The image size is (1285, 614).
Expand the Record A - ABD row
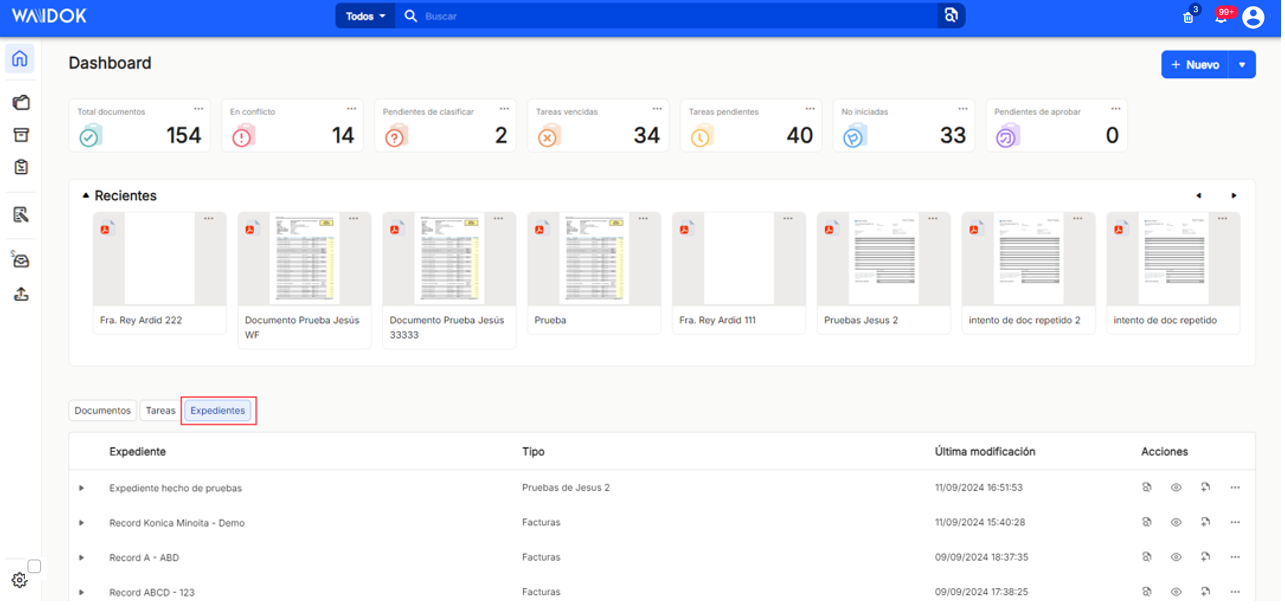[x=82, y=558]
